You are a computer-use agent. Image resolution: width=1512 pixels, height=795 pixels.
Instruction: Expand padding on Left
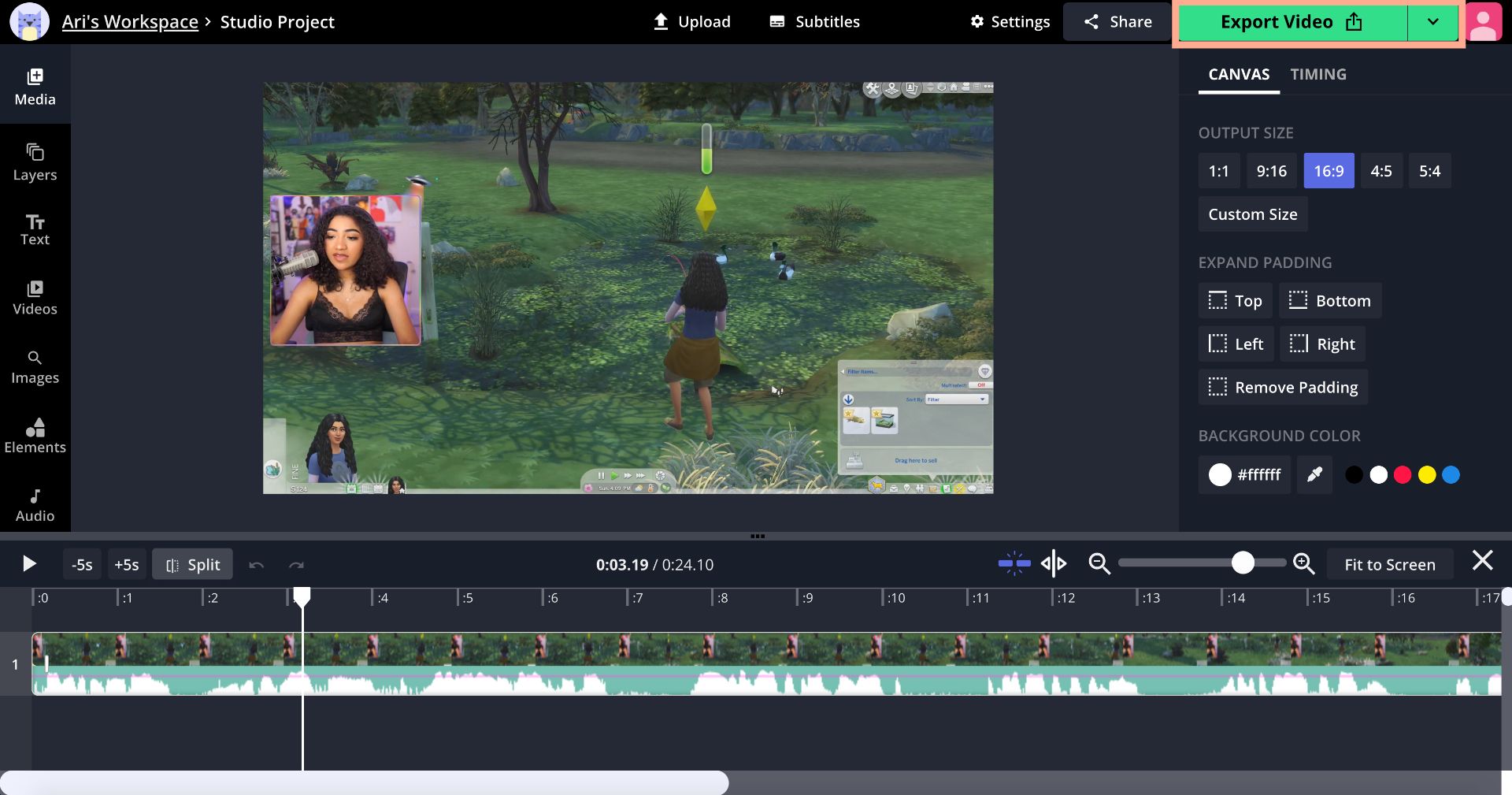tap(1236, 344)
